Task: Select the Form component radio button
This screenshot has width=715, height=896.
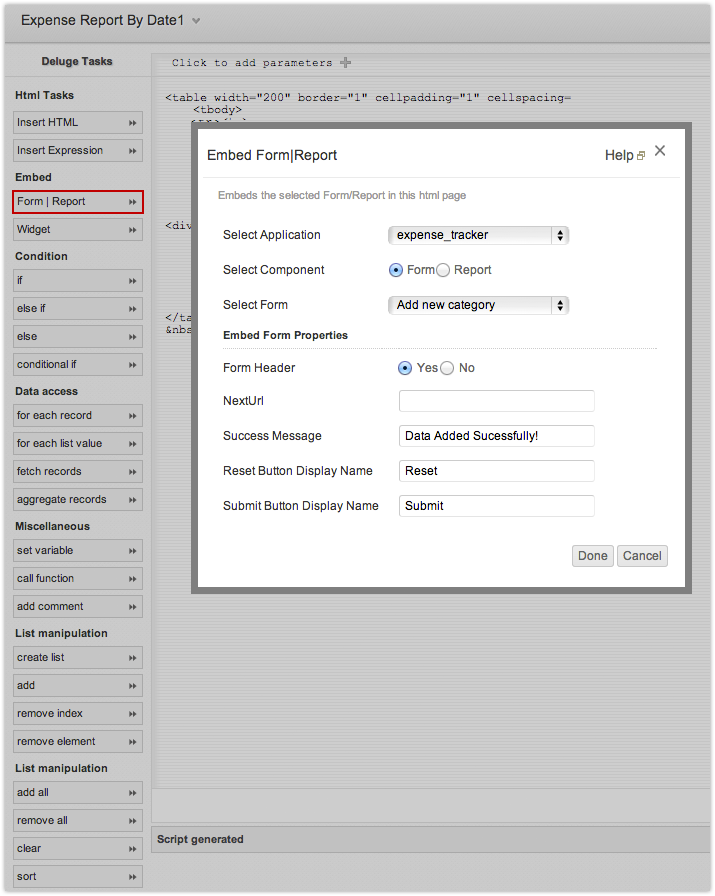Action: coord(396,270)
